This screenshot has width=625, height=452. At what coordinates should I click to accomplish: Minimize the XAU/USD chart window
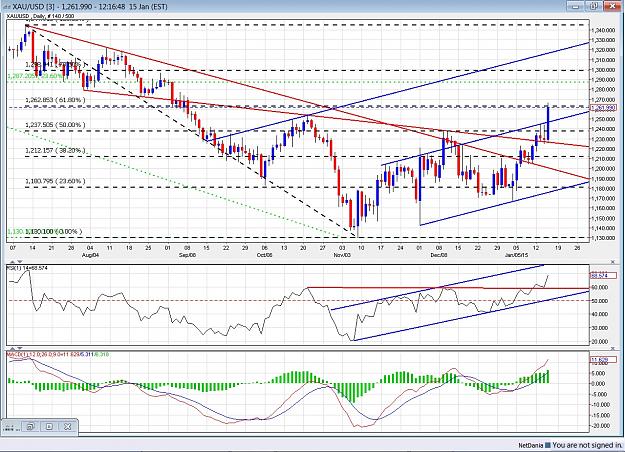point(576,6)
